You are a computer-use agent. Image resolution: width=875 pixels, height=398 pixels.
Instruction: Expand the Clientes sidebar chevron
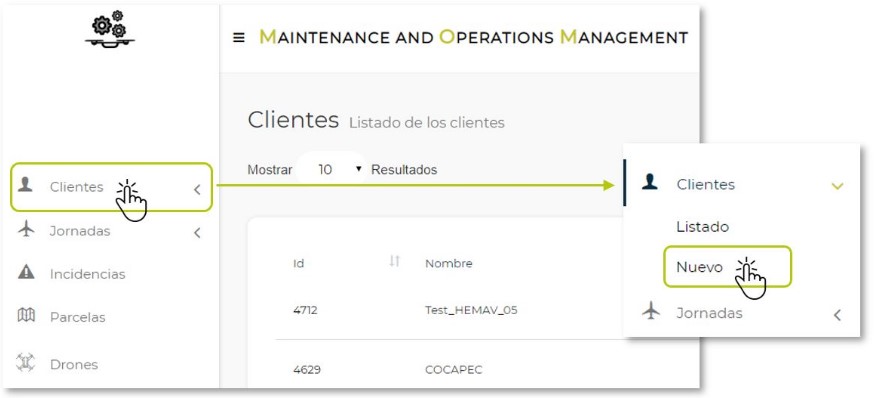pyautogui.click(x=197, y=190)
